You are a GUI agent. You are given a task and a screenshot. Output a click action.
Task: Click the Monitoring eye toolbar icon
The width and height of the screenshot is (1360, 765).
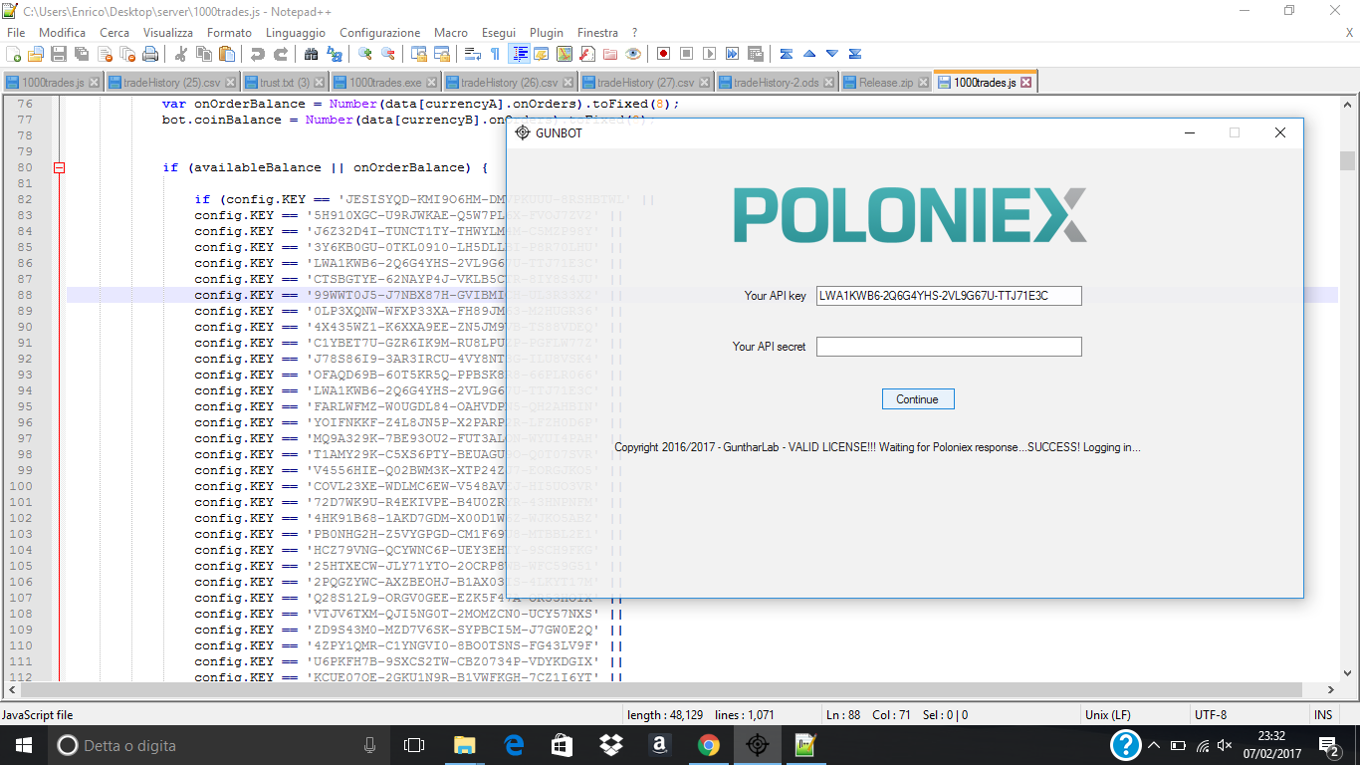point(633,54)
